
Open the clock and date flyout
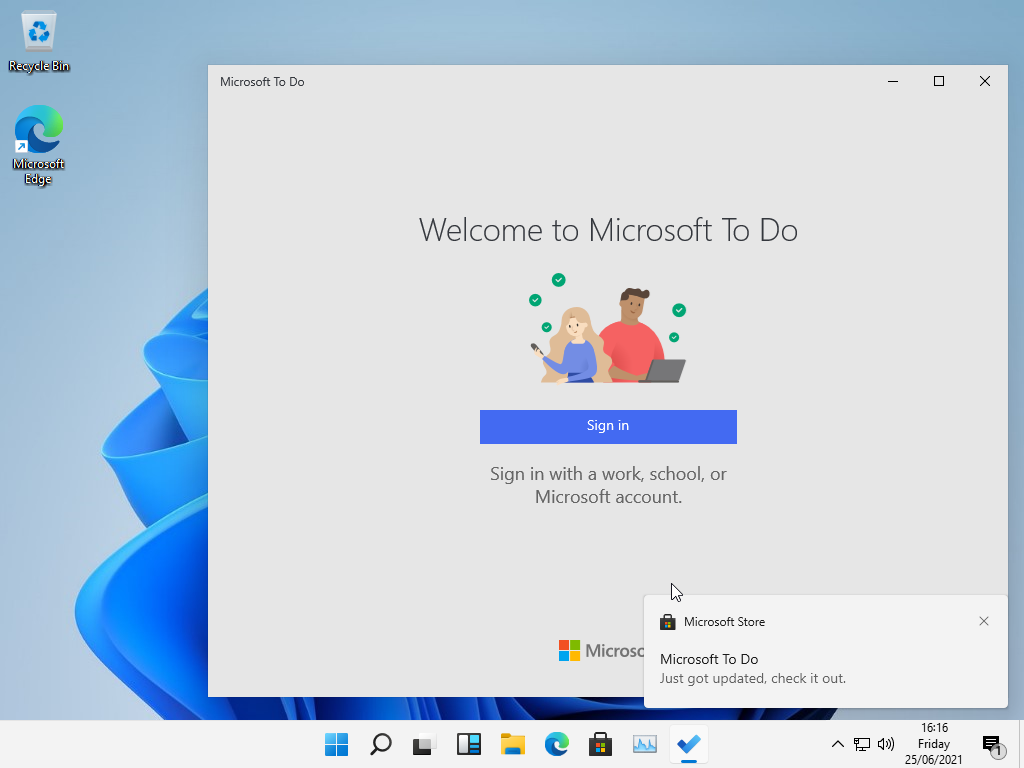(x=934, y=744)
